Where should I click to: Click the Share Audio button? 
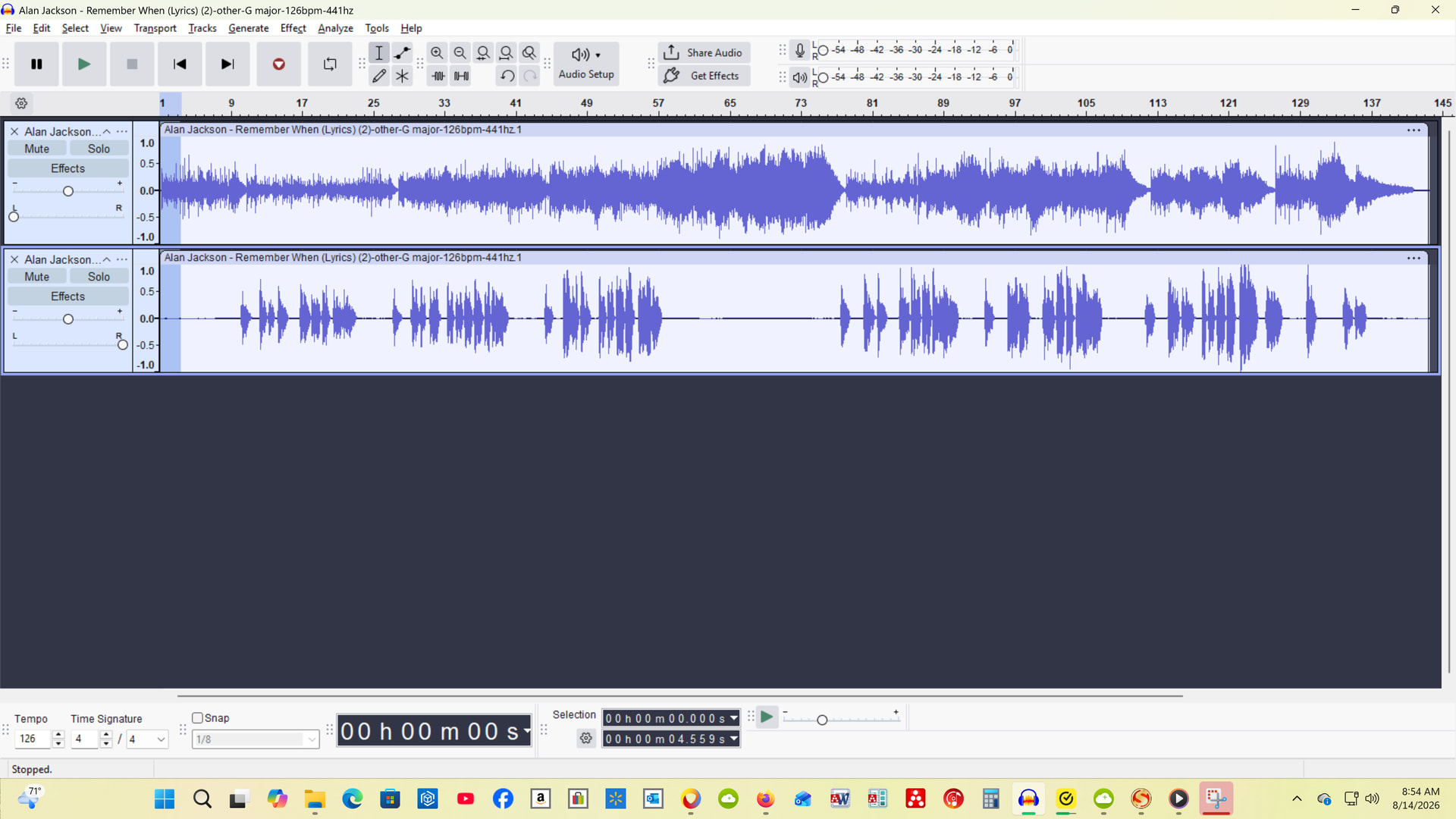point(704,53)
